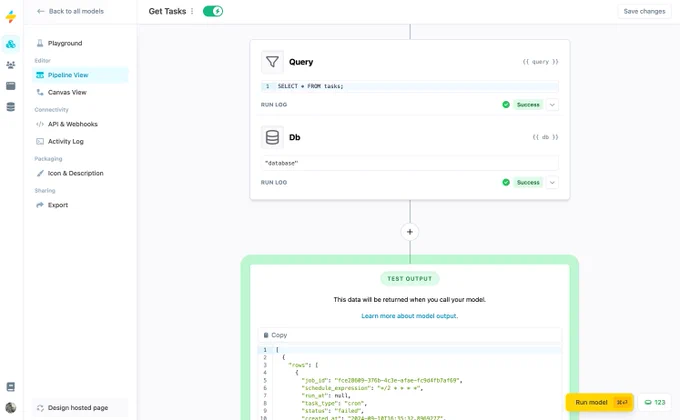The image size is (680, 420).
Task: Open the card-shaped icon in left rail
Action: coord(11,86)
